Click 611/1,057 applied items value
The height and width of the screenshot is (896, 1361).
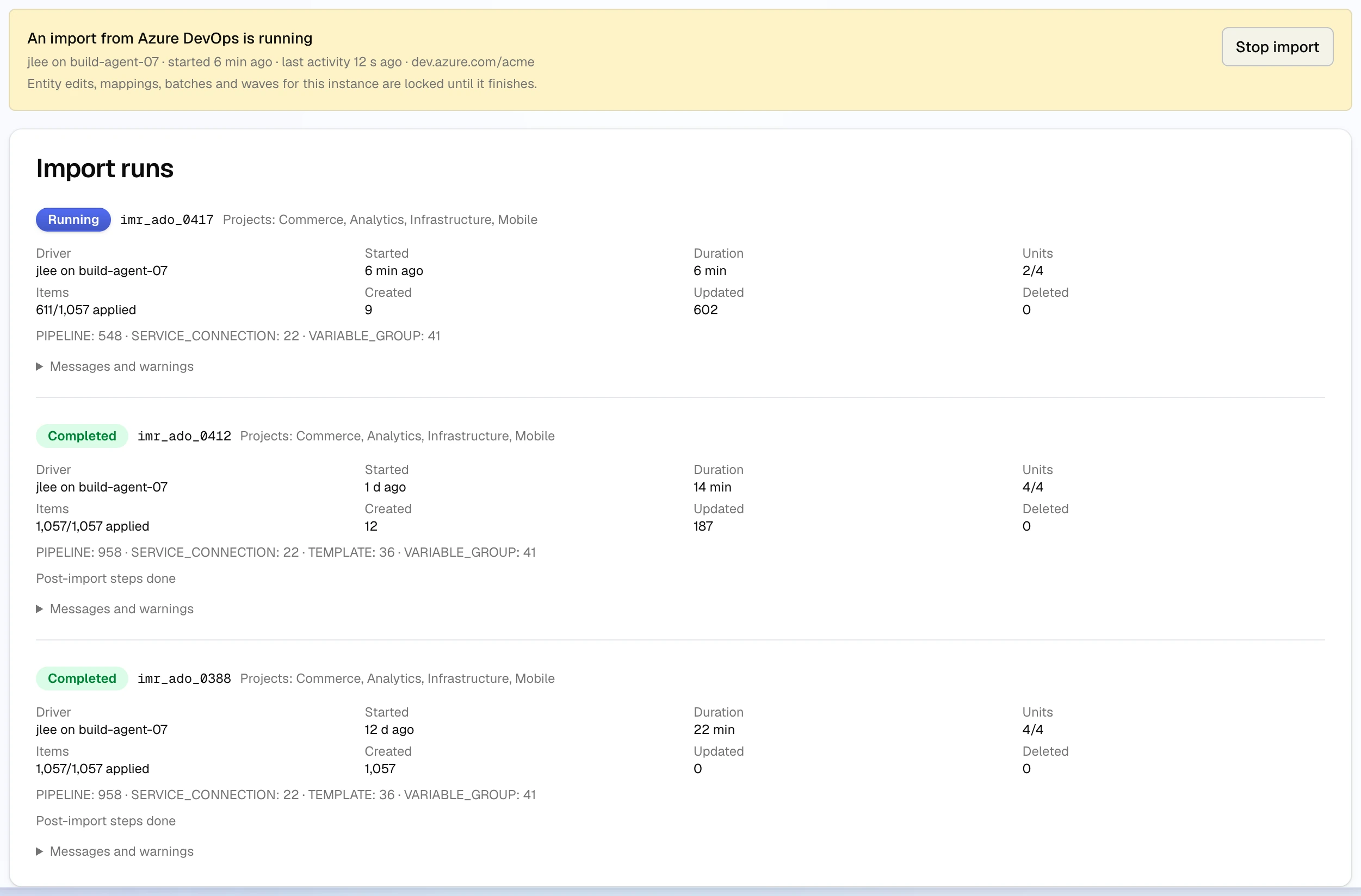[86, 310]
